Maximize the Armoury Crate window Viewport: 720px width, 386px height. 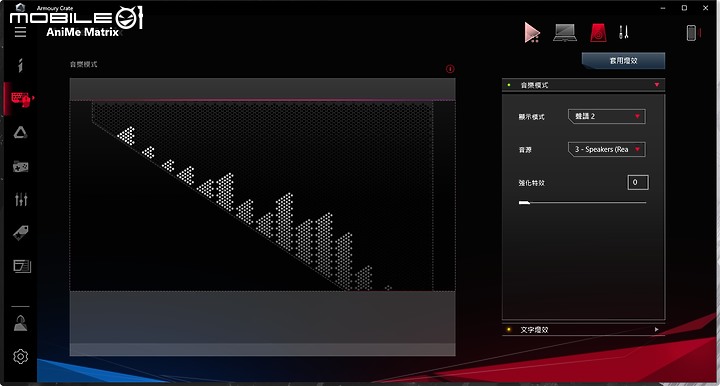coord(684,8)
